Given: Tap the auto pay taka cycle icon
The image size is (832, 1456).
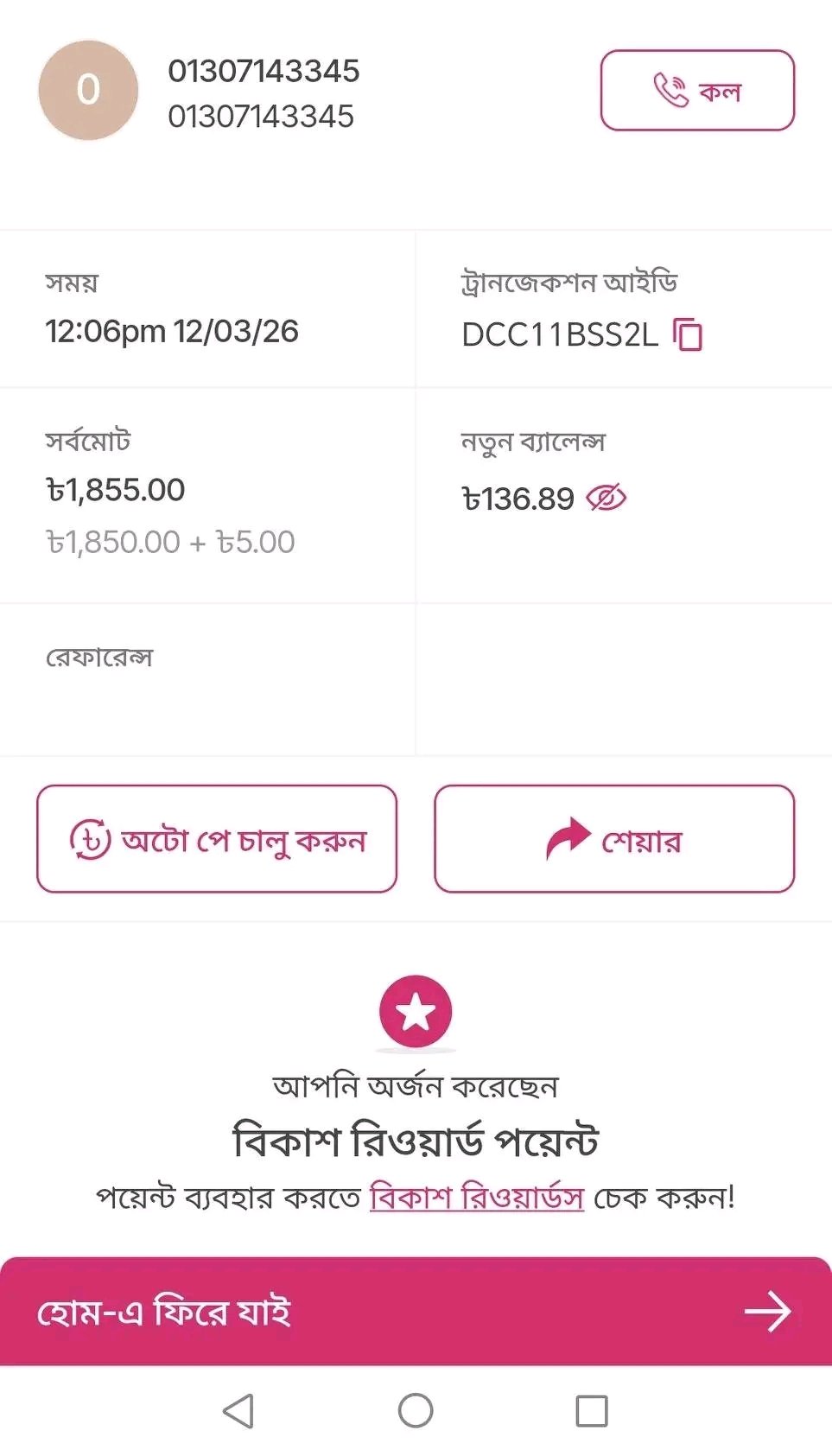Looking at the screenshot, I should point(90,839).
